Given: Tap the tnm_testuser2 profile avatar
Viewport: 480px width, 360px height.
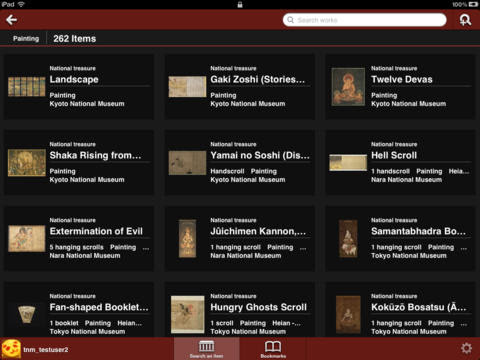Looking at the screenshot, I should (x=11, y=349).
